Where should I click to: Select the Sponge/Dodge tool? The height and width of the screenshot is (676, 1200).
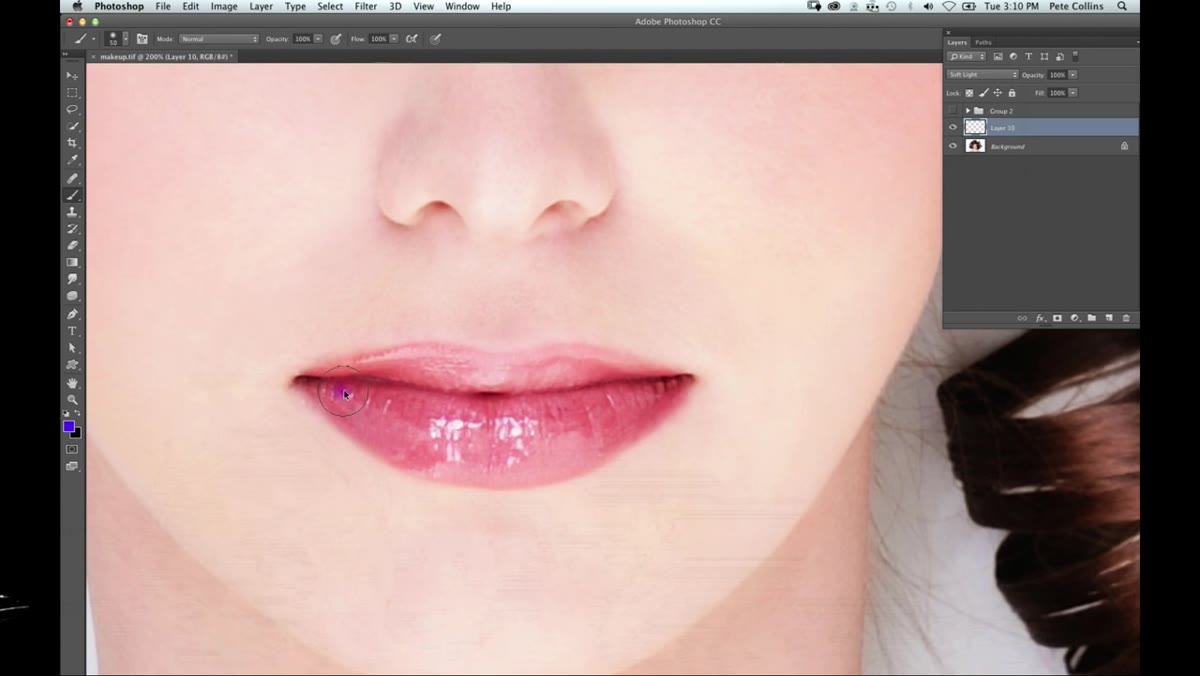[72, 297]
